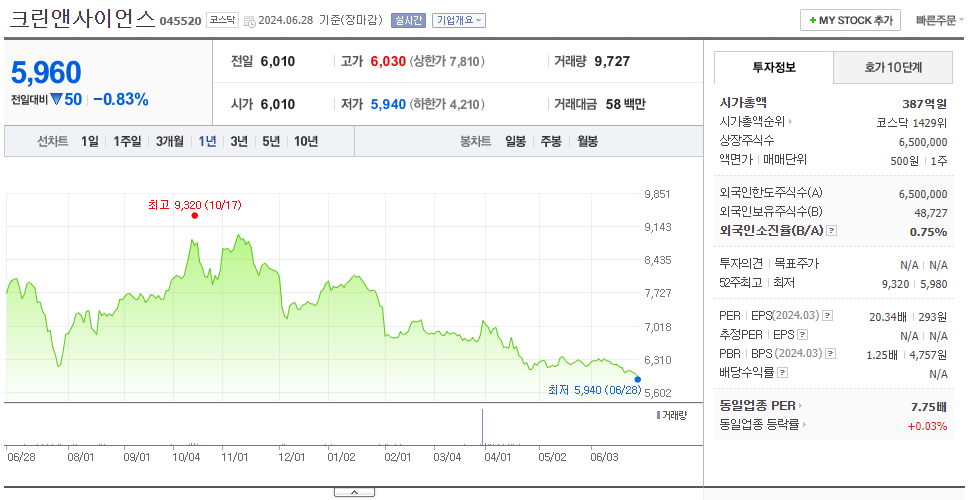Viewport: 968px width, 500px height.
Task: Show the 월봉 monthly candle chart
Action: point(588,141)
